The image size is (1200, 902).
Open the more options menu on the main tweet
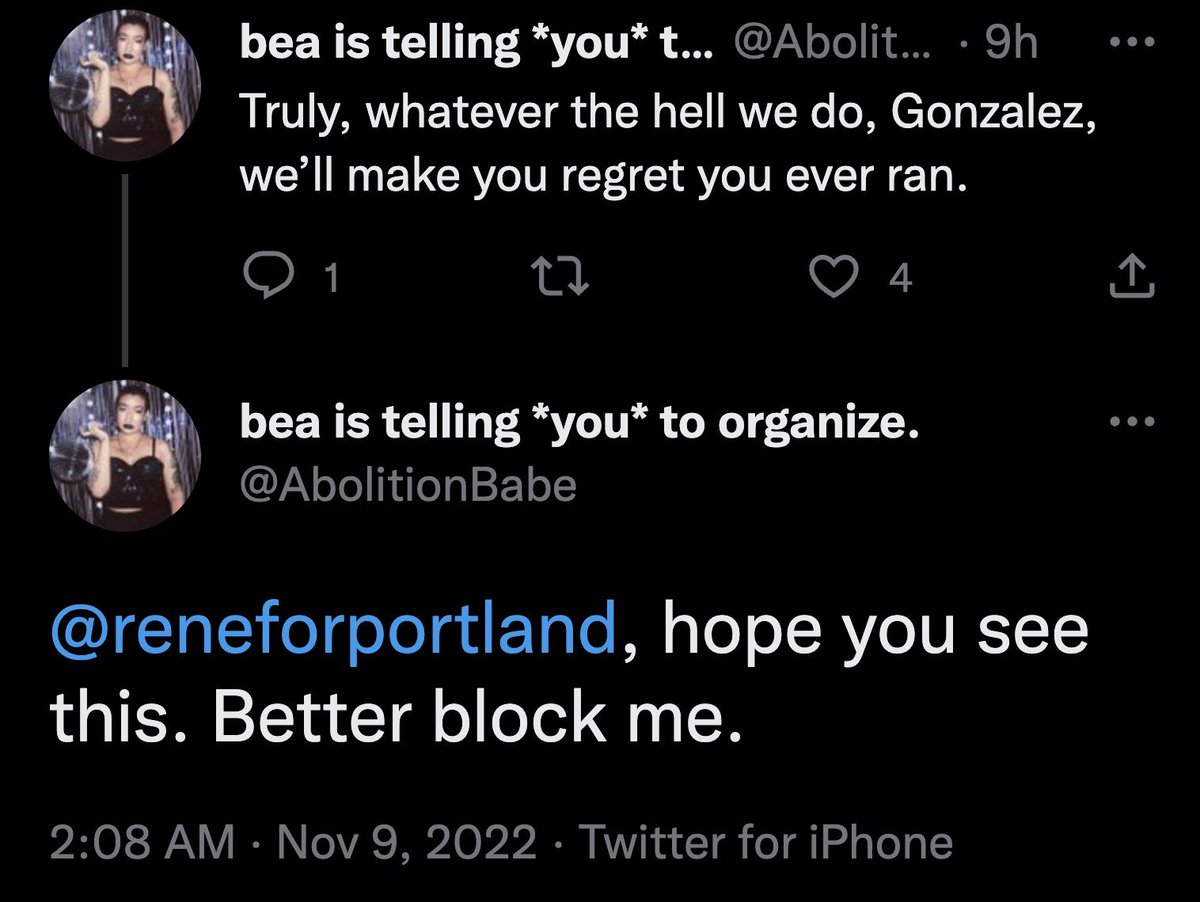pyautogui.click(x=1132, y=423)
